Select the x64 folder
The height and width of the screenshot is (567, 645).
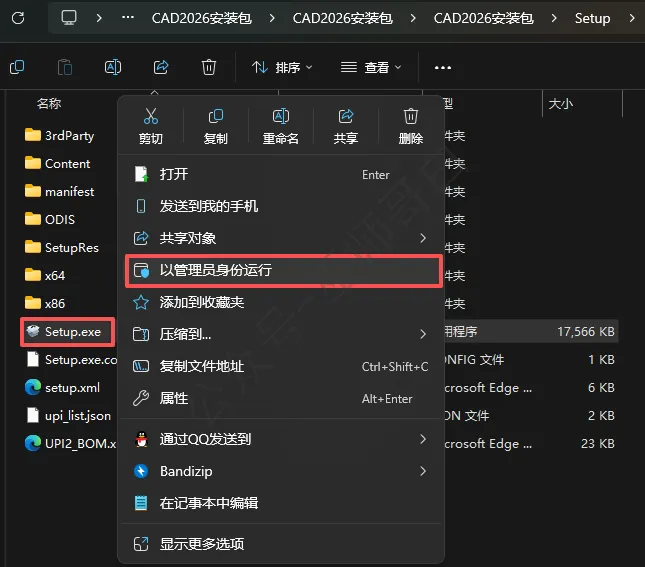pos(45,275)
